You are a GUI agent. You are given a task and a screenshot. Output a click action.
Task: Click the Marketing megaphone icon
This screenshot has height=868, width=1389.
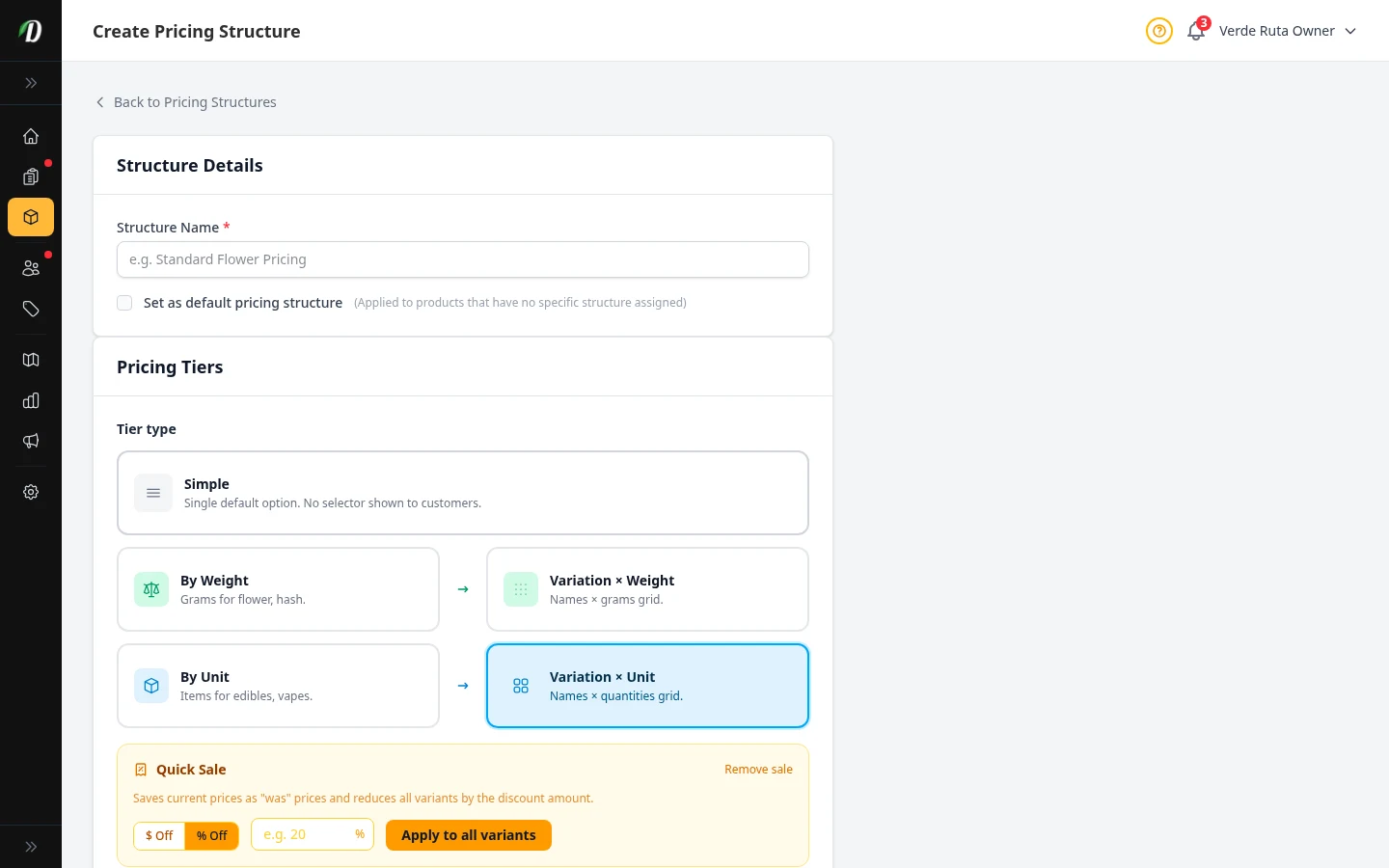(31, 441)
